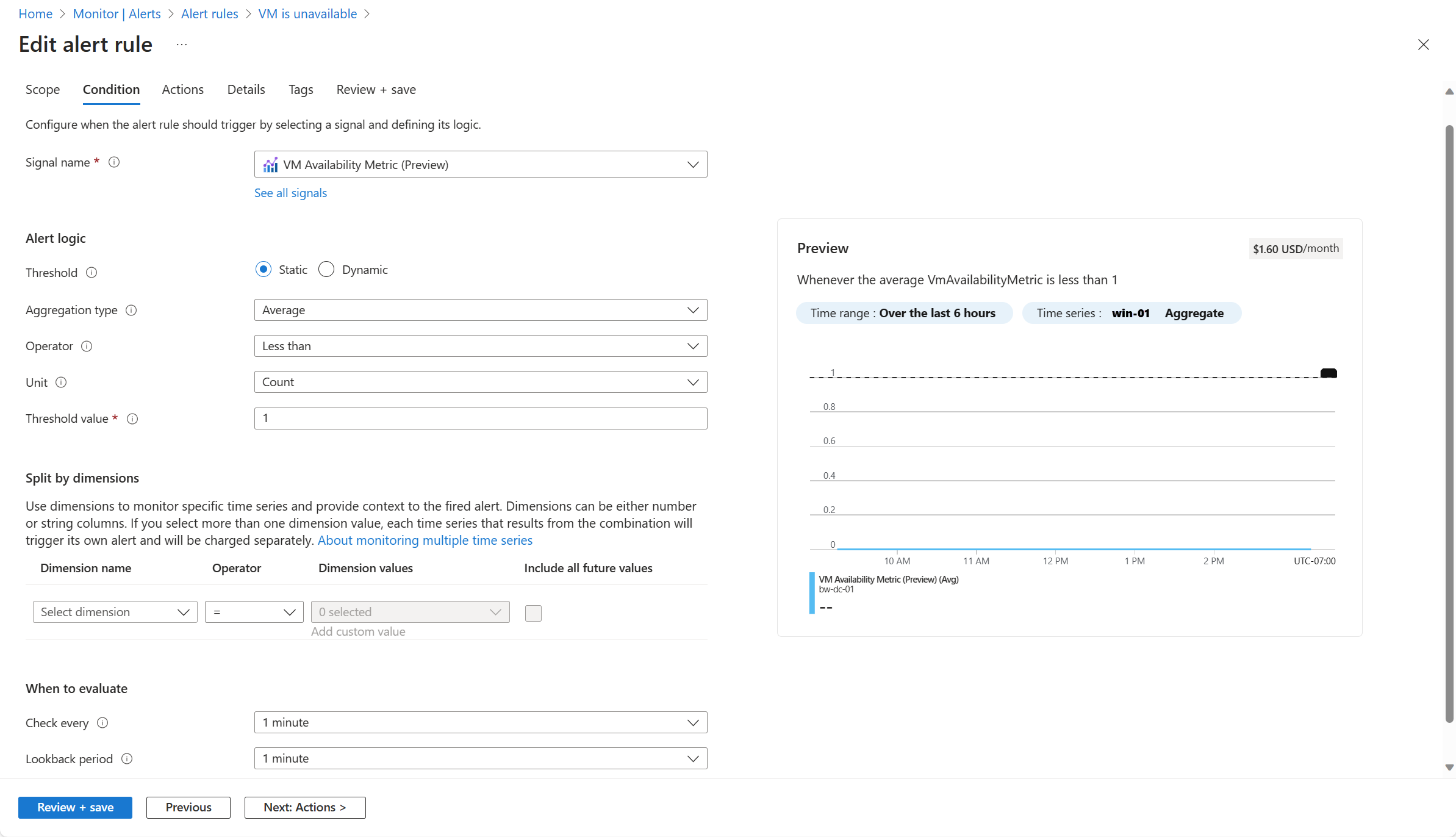Switch to the Scope tab
This screenshot has height=837, width=1456.
point(43,90)
